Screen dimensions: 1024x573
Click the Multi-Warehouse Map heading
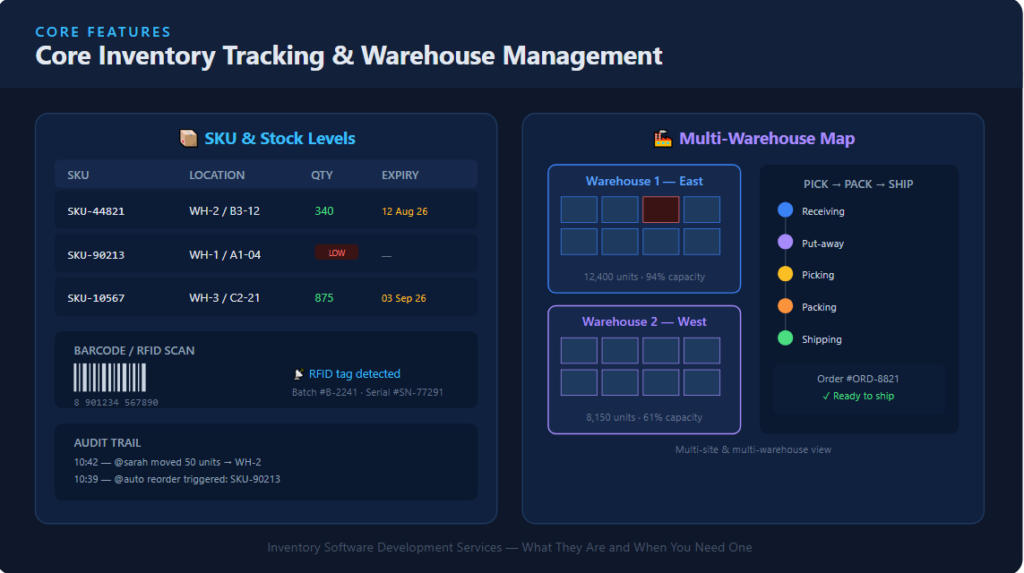pos(767,139)
